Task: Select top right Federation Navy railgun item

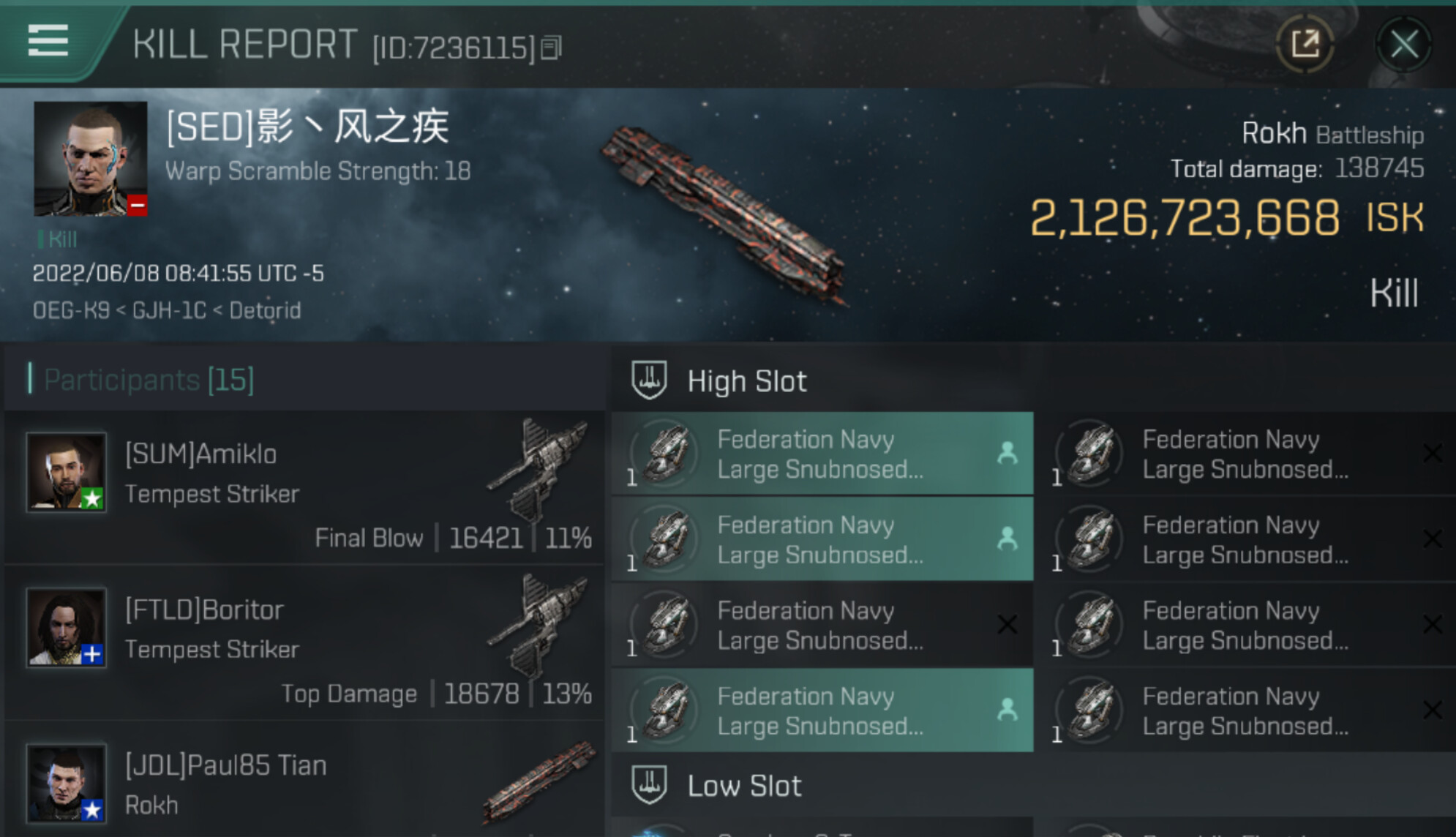Action: pos(1244,454)
